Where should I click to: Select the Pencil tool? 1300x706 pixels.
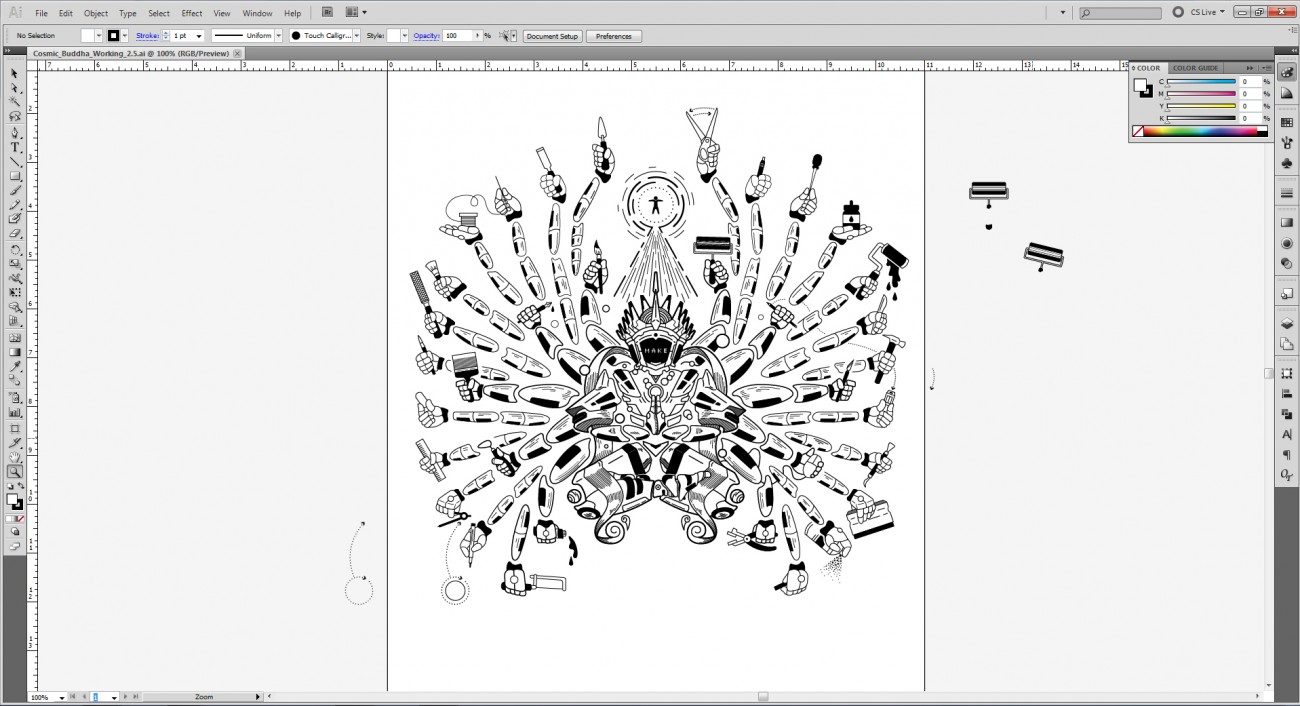[x=15, y=204]
